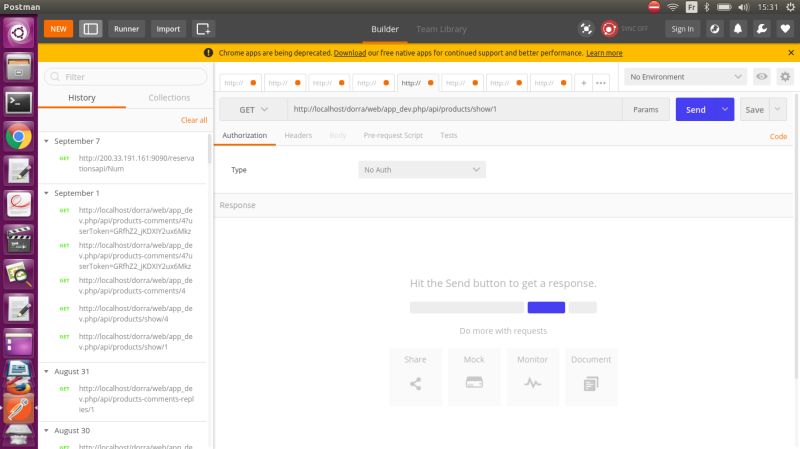The width and height of the screenshot is (800, 449).
Task: Open Postman icon in the dock
Action: point(19,408)
